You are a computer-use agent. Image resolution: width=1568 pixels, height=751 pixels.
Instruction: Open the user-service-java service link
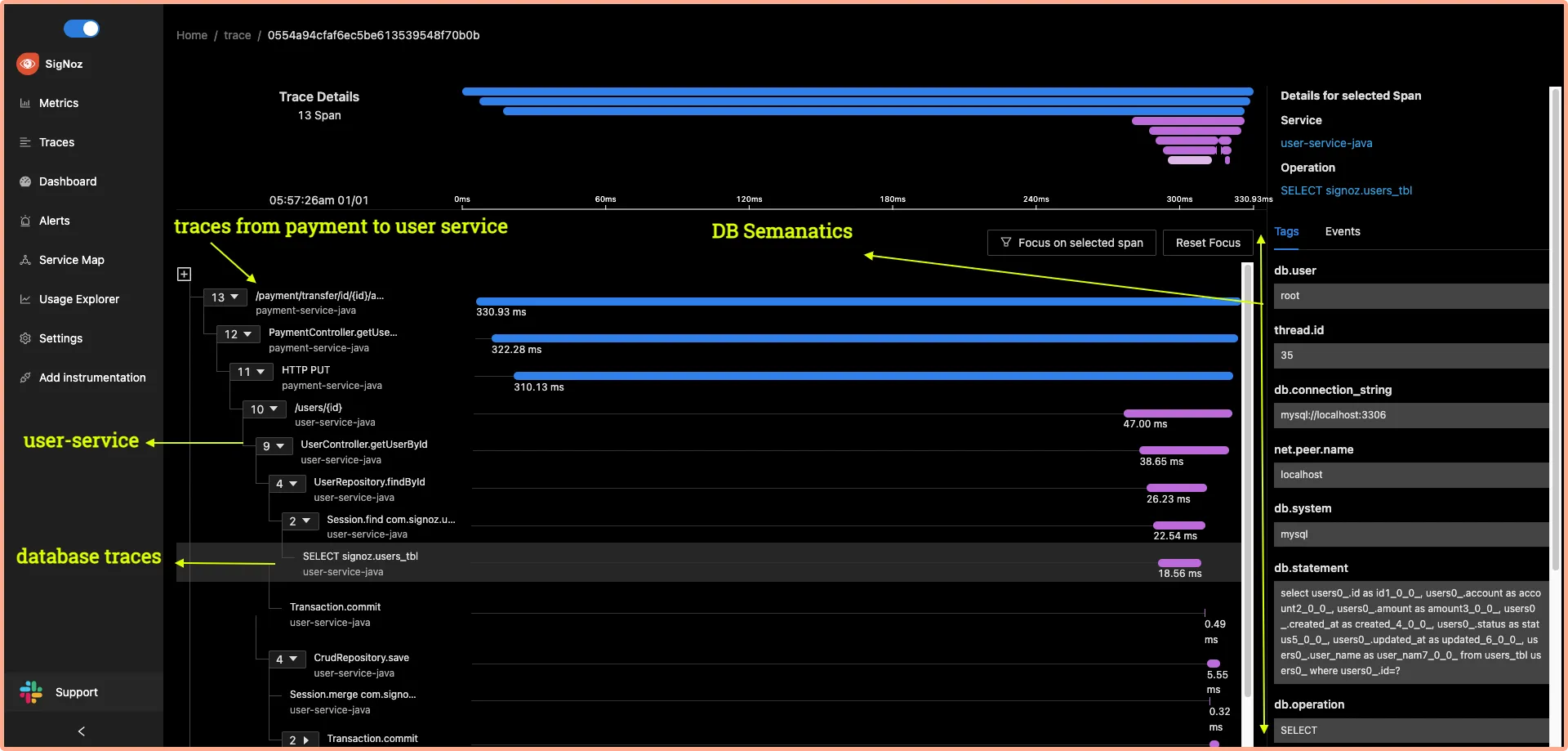[x=1326, y=143]
